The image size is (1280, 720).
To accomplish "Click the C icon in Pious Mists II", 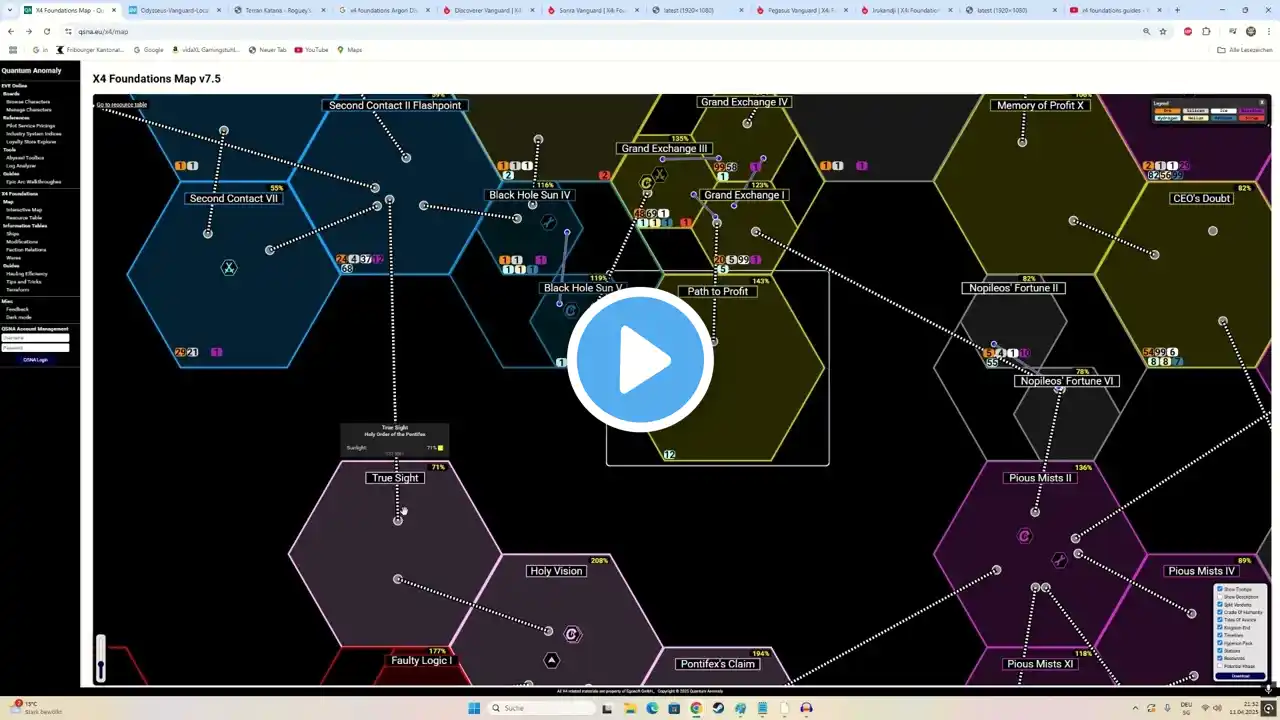I will click(1024, 536).
